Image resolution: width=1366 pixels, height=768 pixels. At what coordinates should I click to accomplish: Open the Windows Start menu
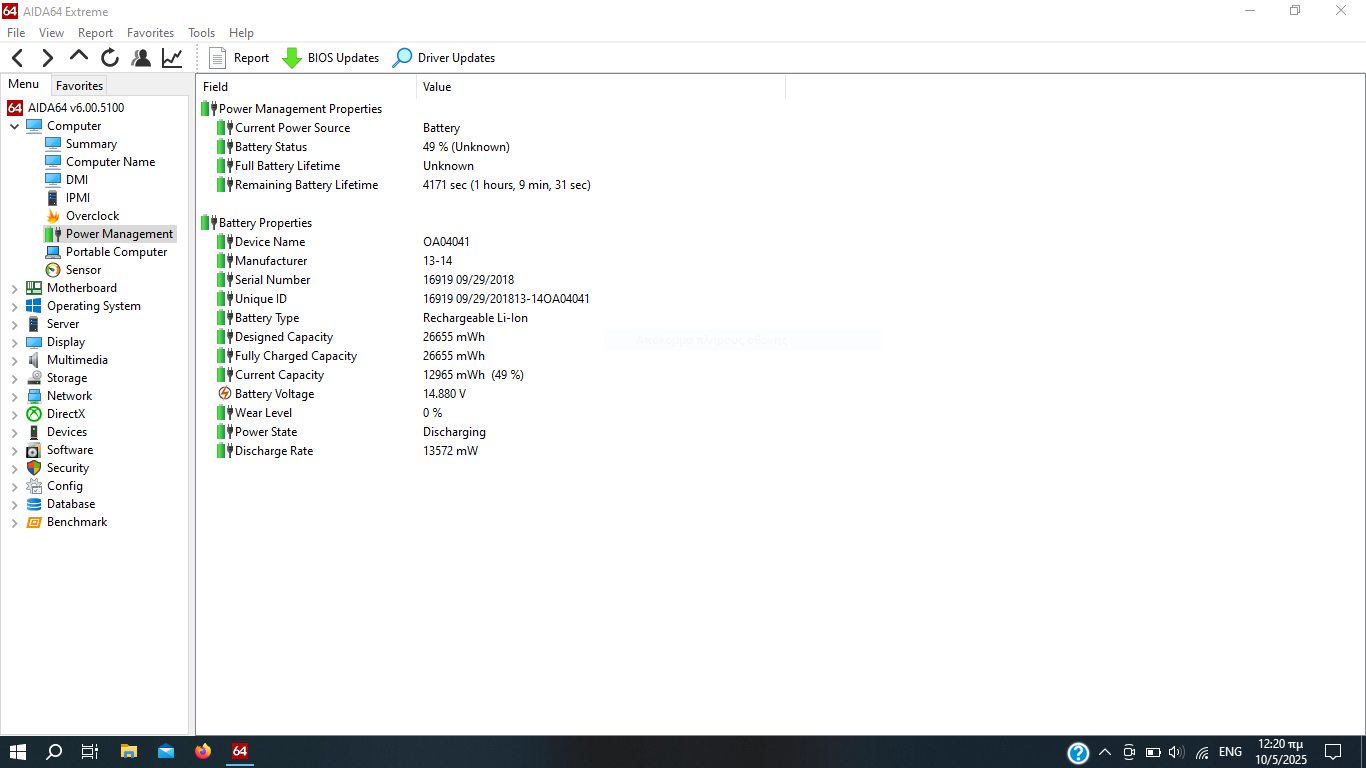[18, 752]
